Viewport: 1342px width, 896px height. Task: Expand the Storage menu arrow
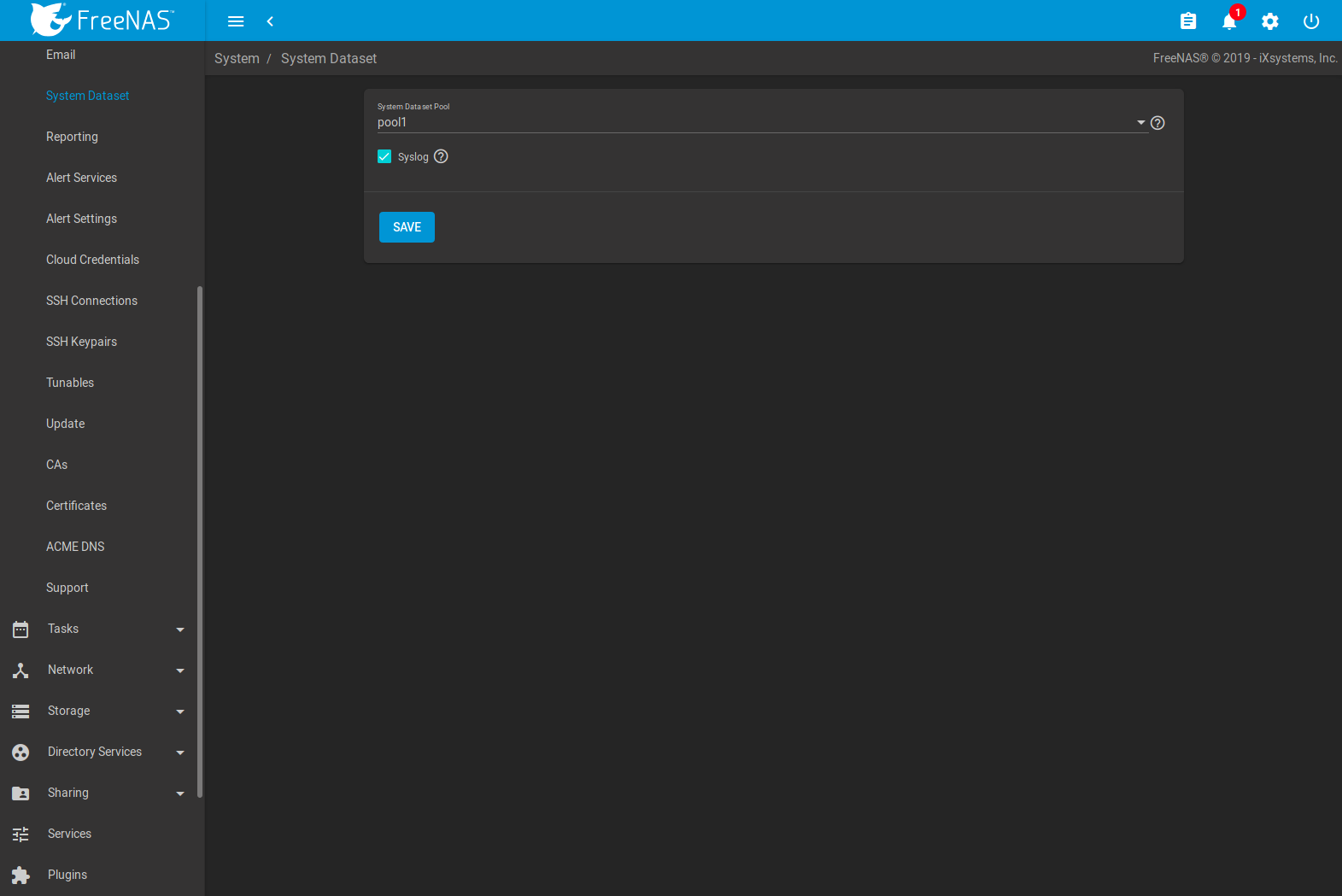click(x=180, y=712)
